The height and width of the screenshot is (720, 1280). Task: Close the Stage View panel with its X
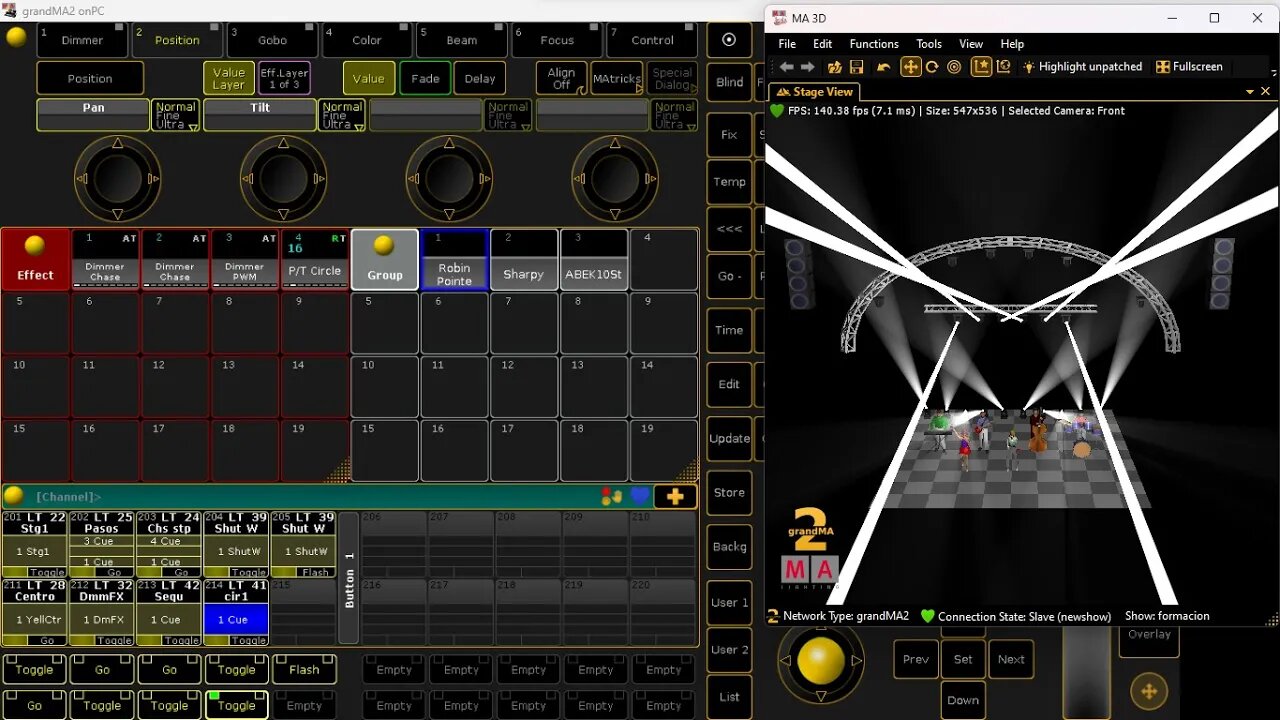(x=1265, y=91)
